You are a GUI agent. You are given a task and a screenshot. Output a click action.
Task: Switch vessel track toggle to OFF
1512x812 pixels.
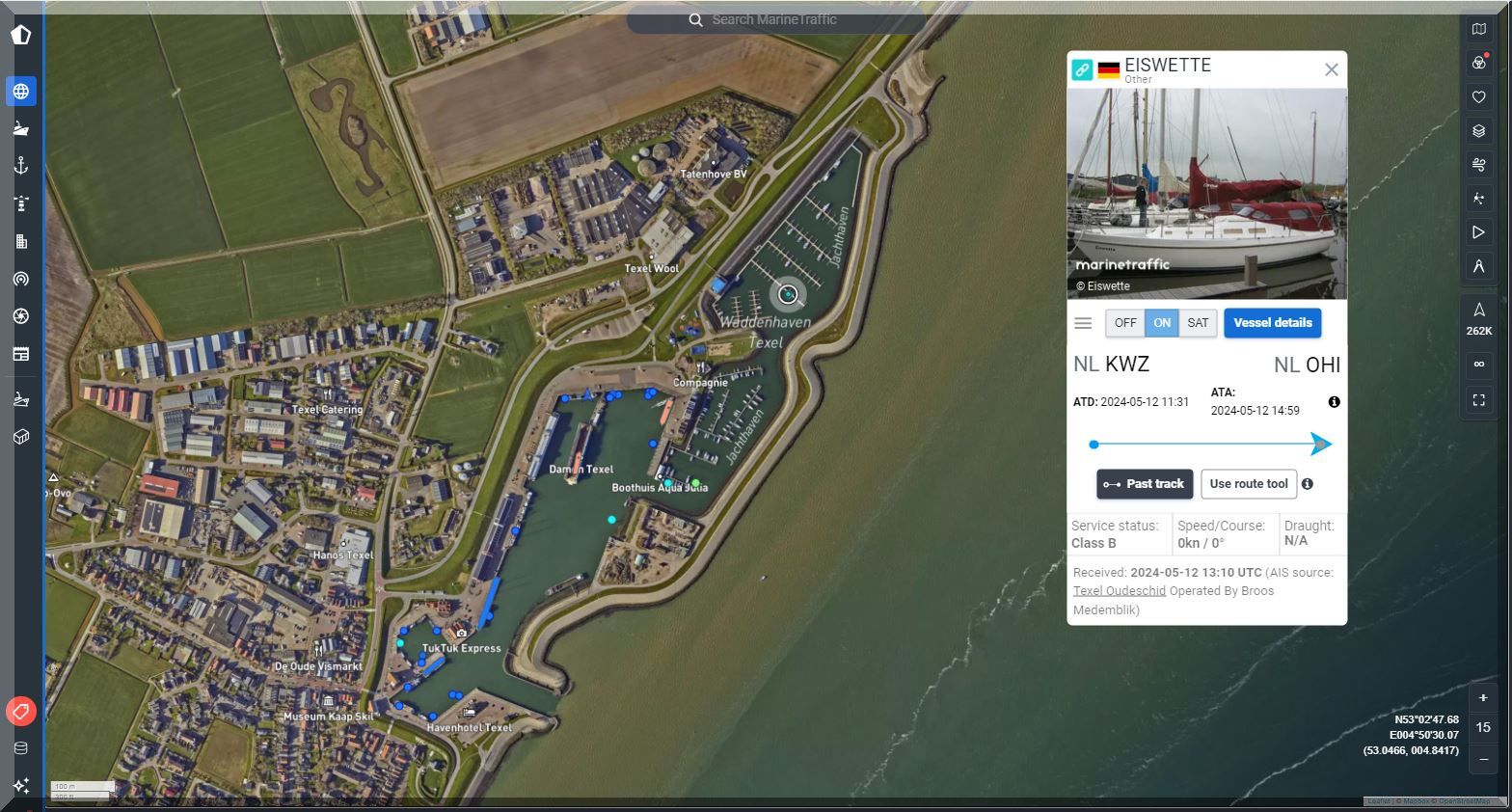(x=1125, y=323)
